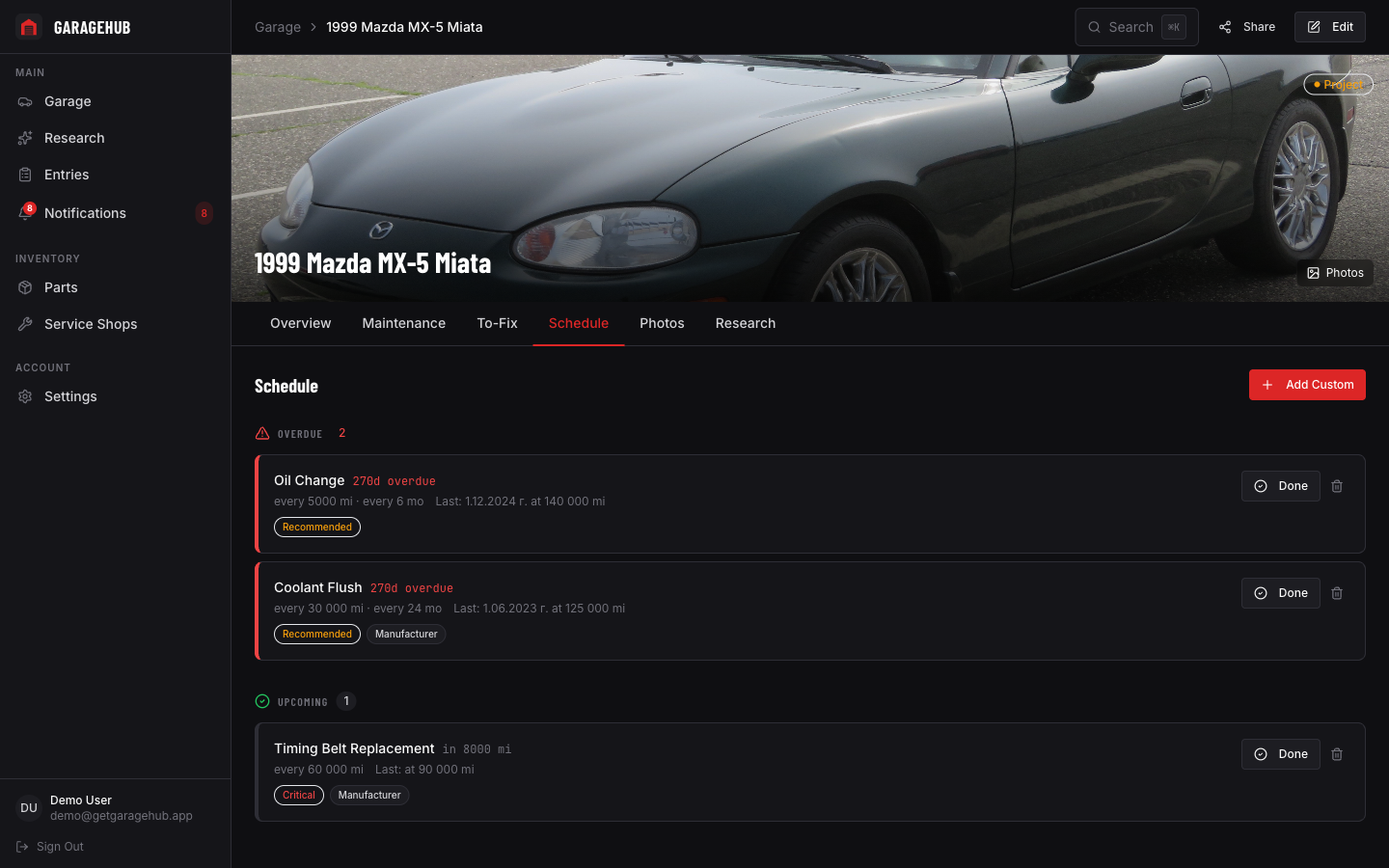
Task: Click the Recommended tag on Oil Change
Action: click(x=317, y=528)
